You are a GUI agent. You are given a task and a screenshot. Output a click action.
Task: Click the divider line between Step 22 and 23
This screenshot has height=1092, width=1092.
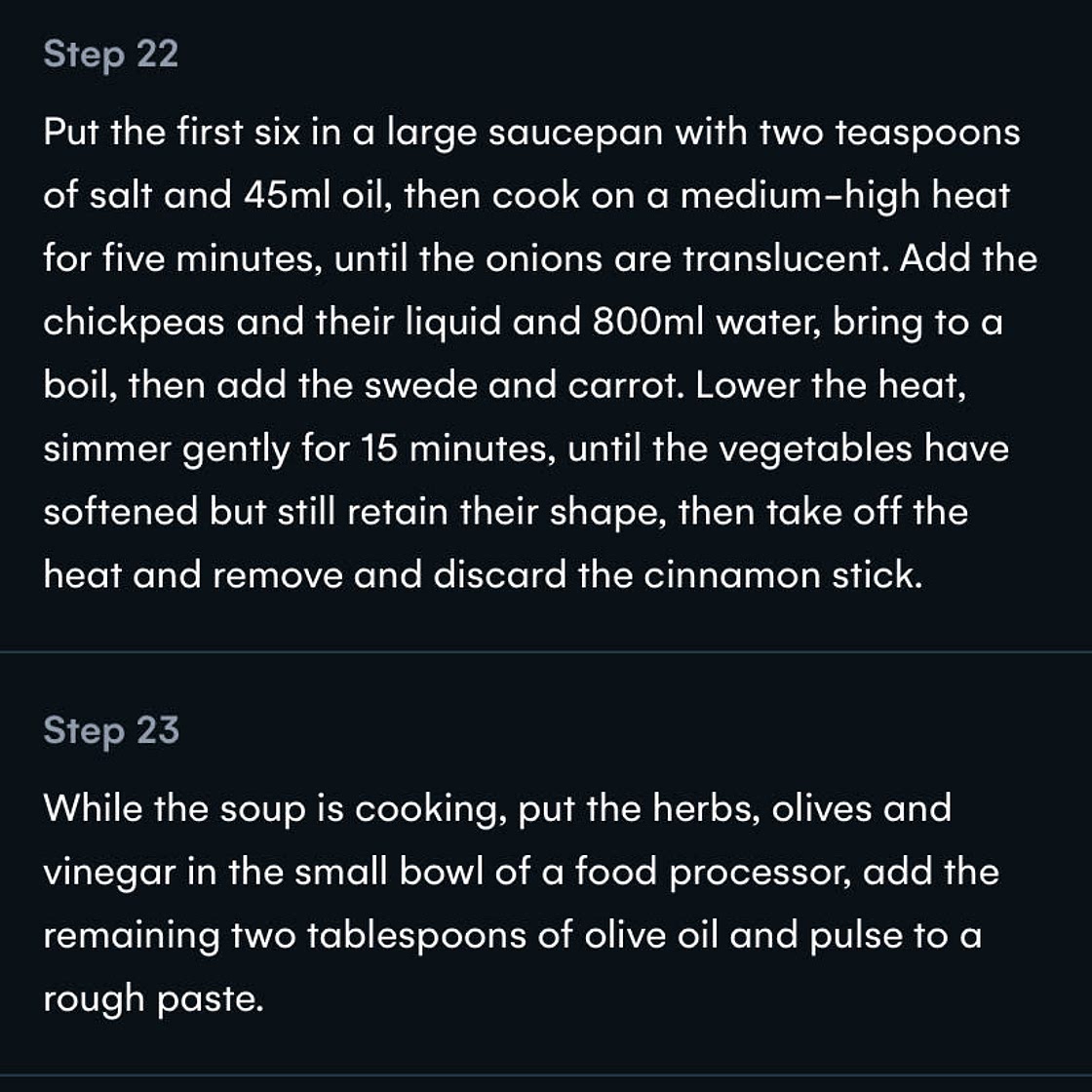click(x=546, y=651)
